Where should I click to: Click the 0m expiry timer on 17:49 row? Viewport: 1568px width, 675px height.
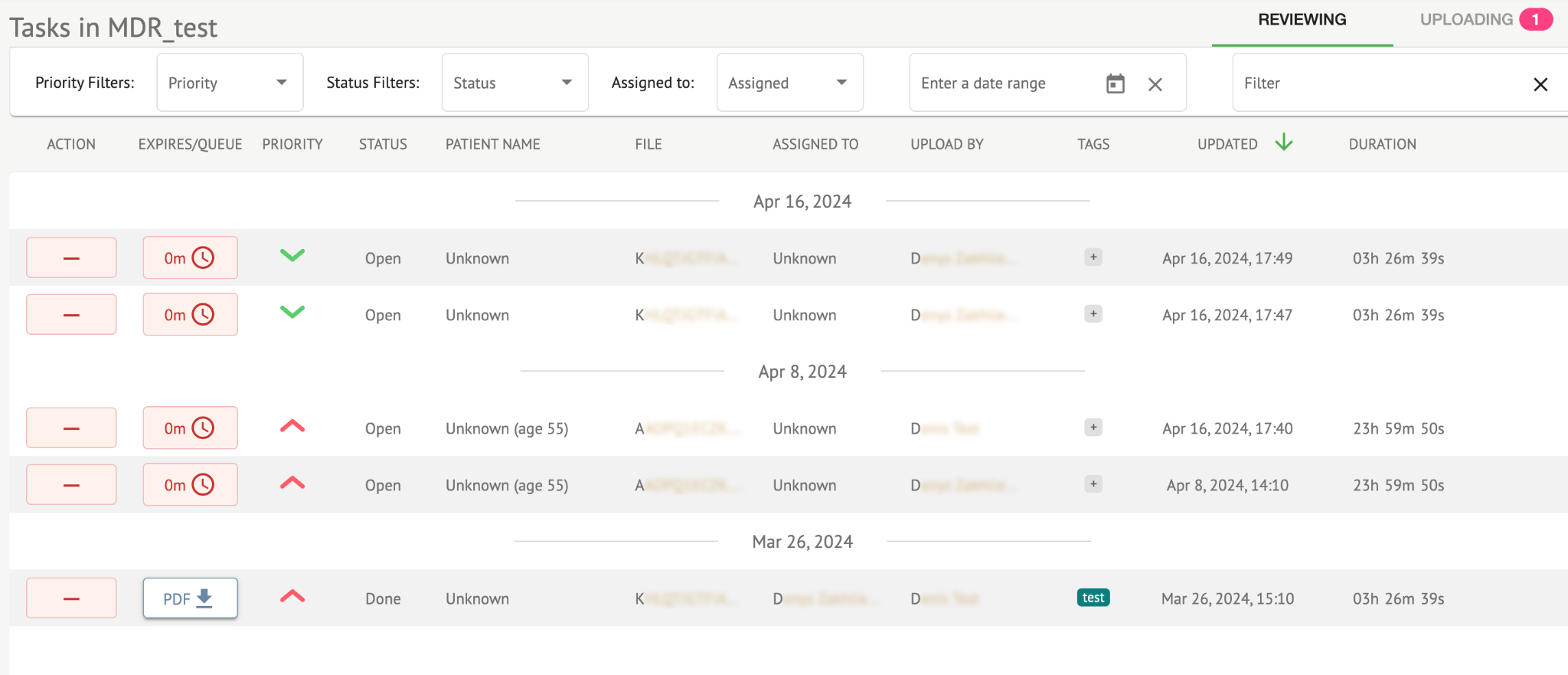tap(190, 258)
